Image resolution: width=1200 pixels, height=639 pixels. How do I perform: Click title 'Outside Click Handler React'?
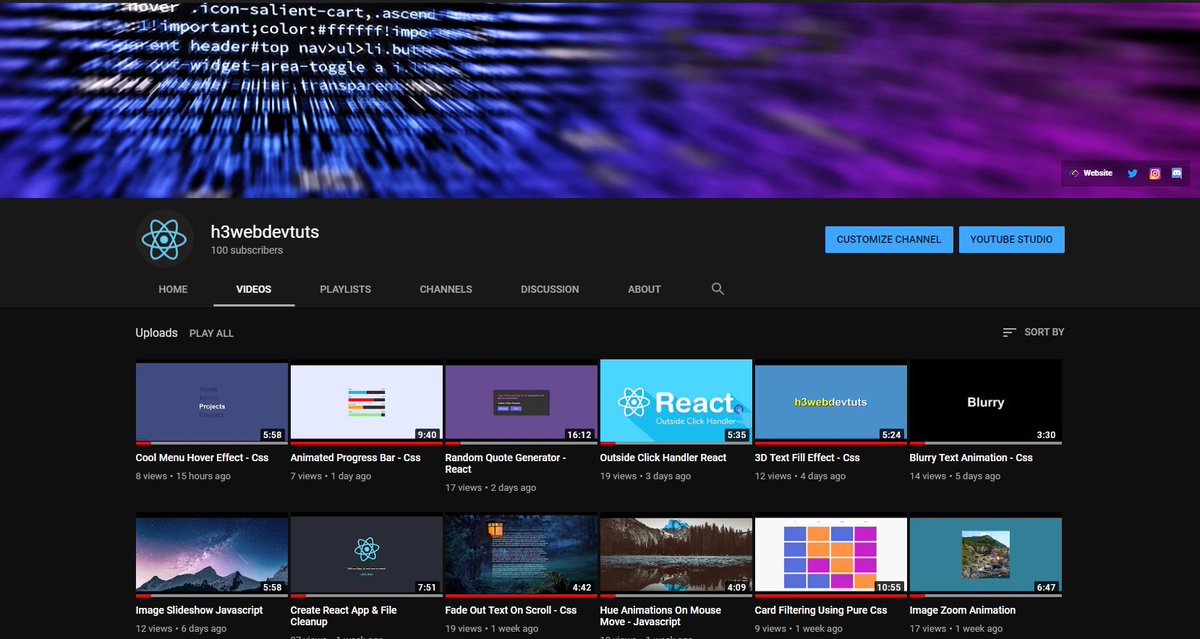pyautogui.click(x=663, y=458)
